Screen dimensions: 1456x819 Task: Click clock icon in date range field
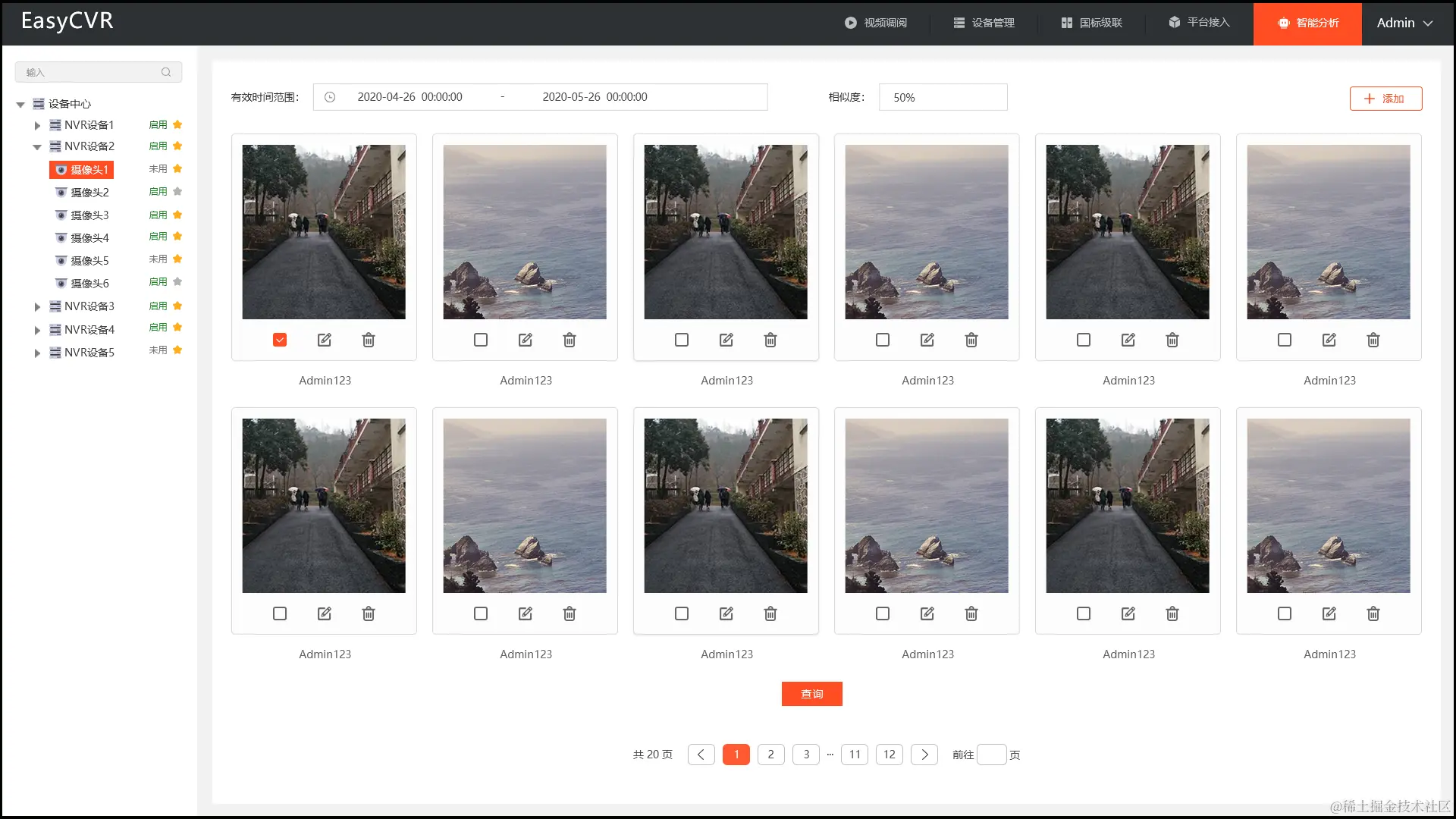tap(330, 97)
